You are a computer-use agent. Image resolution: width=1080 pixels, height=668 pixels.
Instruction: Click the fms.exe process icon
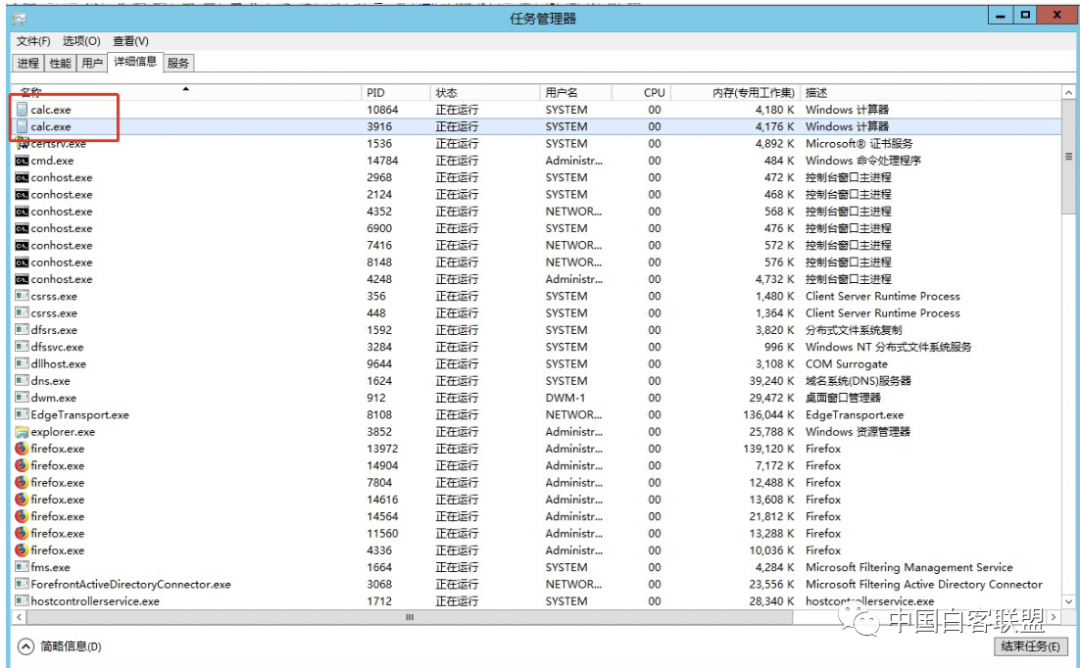[x=21, y=567]
